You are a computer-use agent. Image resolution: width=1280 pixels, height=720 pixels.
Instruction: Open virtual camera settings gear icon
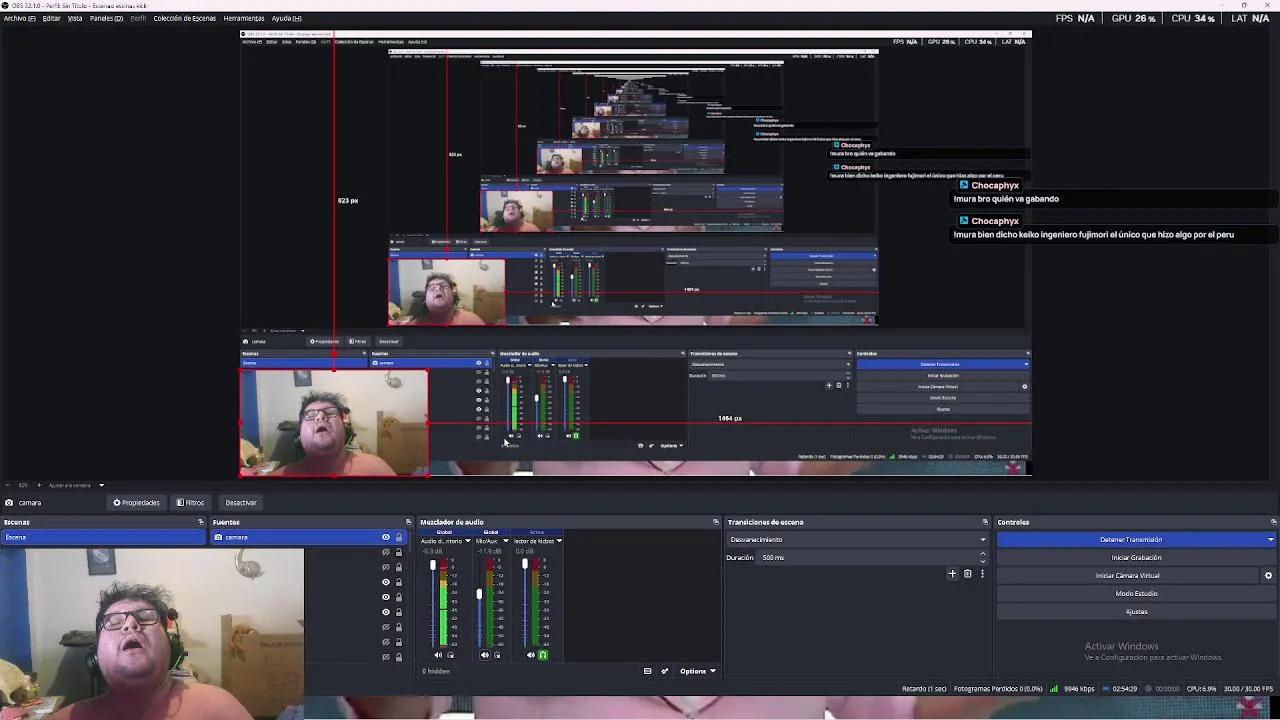pyautogui.click(x=1268, y=575)
